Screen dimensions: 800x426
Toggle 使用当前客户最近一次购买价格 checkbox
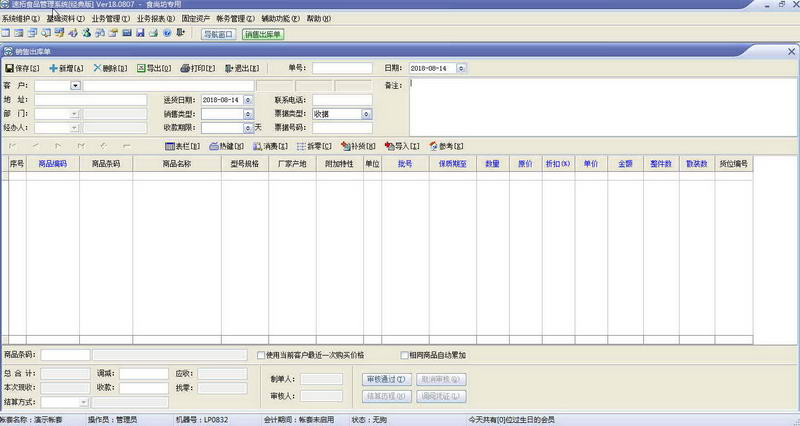(261, 355)
